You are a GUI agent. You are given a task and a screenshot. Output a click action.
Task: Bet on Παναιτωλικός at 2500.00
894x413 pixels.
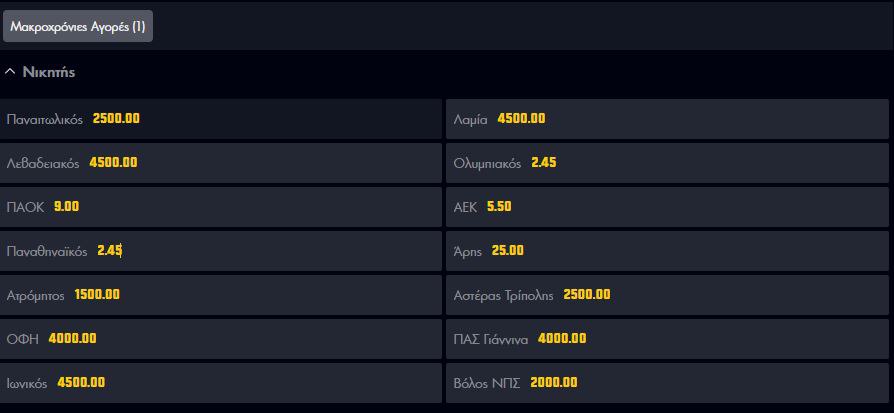coord(221,119)
